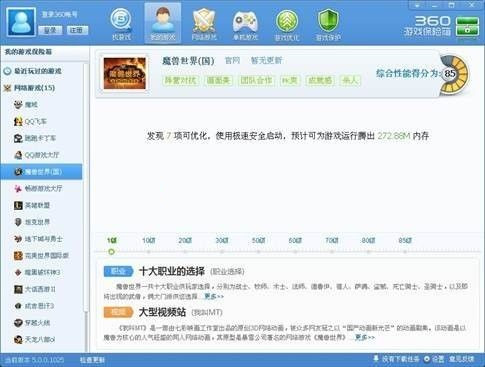Click the performance score 85 gauge
Screen dimensions: 485x367
click(454, 74)
